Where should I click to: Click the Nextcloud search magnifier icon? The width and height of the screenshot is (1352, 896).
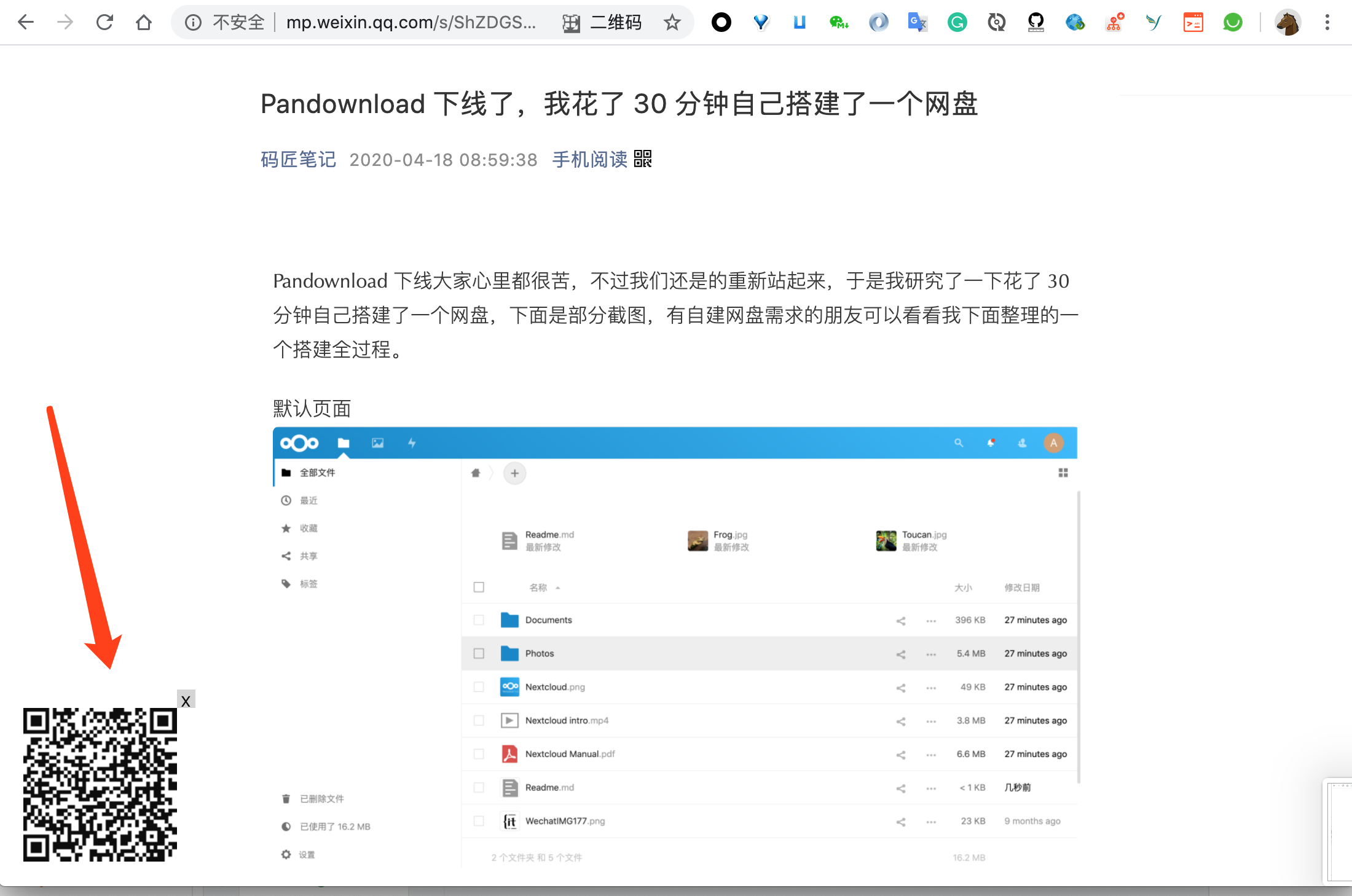958,443
